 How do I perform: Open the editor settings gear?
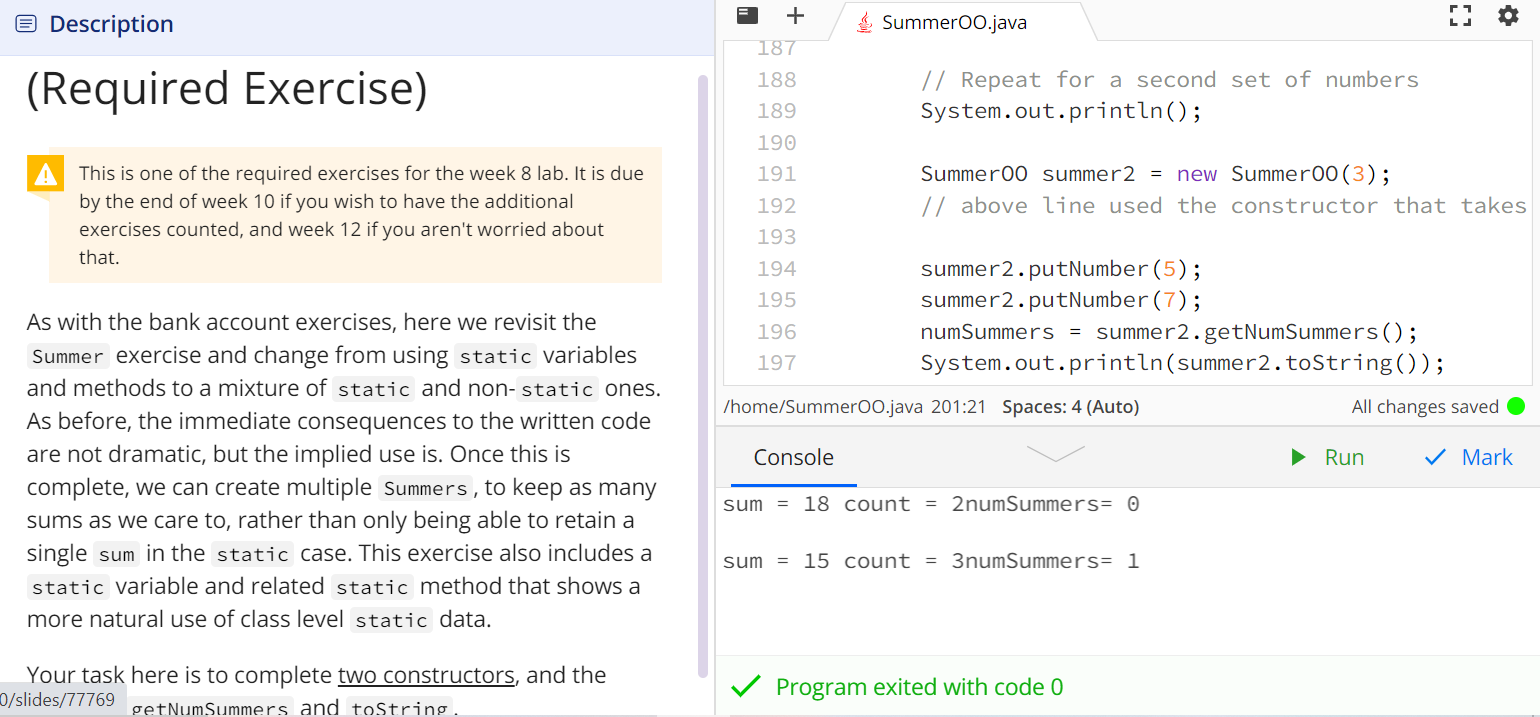pyautogui.click(x=1508, y=15)
